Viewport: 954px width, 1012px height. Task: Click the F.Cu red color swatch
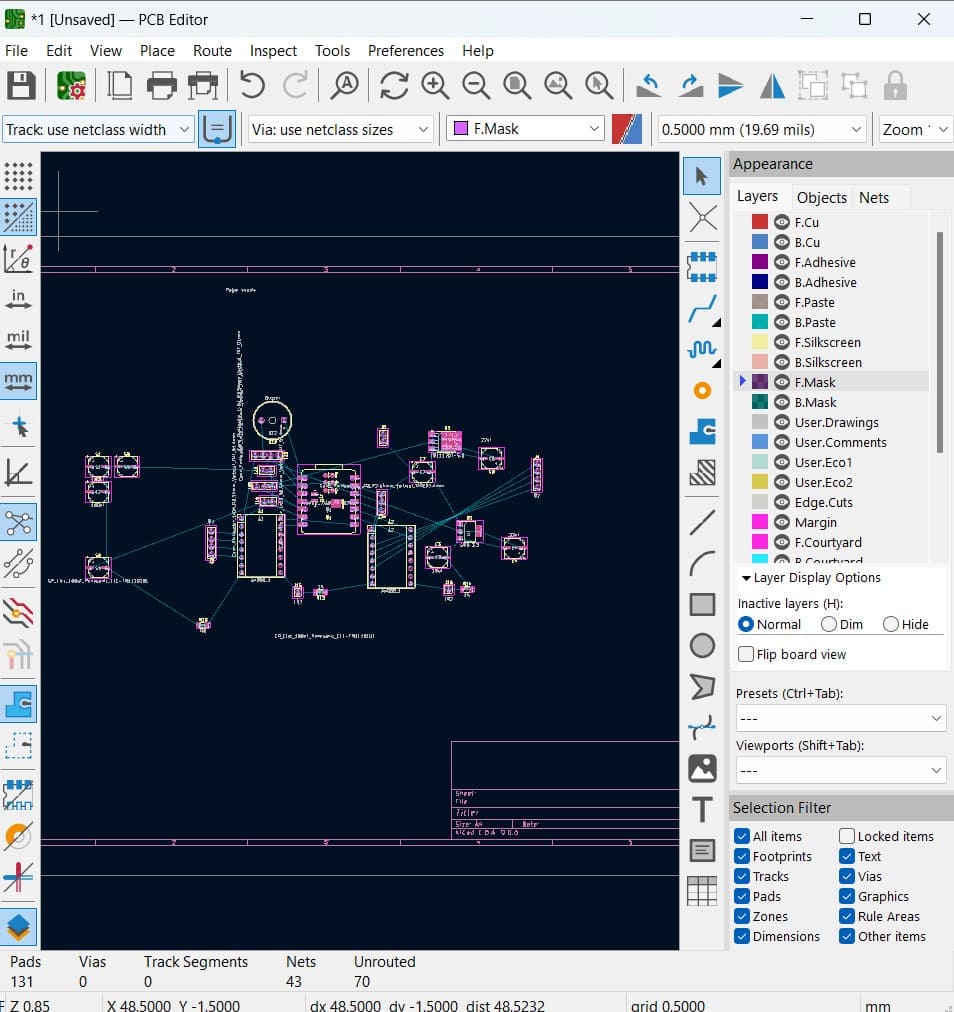760,222
